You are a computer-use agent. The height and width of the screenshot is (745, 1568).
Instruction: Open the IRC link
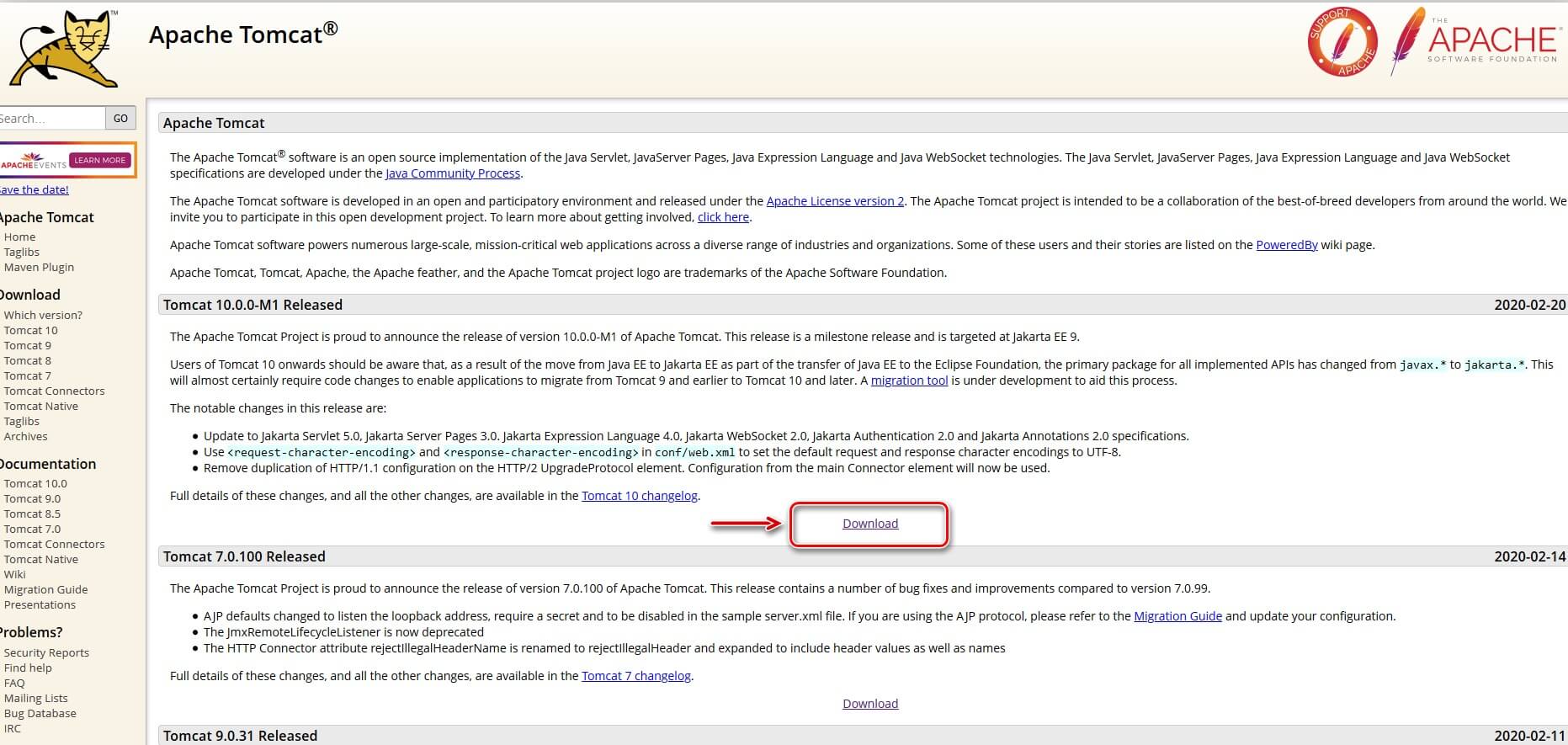13,728
